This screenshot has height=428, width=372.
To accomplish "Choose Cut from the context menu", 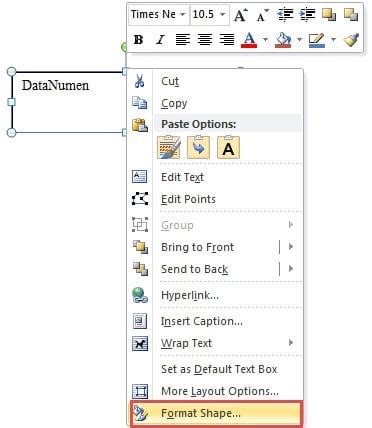I will coord(215,81).
